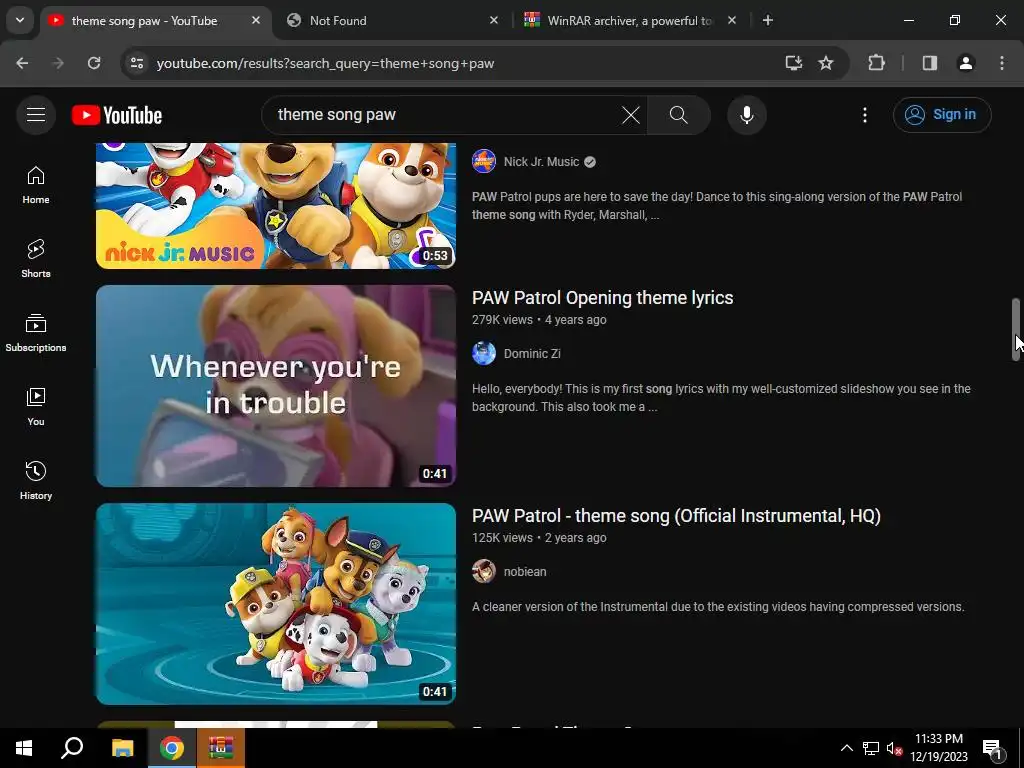This screenshot has height=768, width=1024.
Task: Clear the search box with the X icon
Action: 630,115
